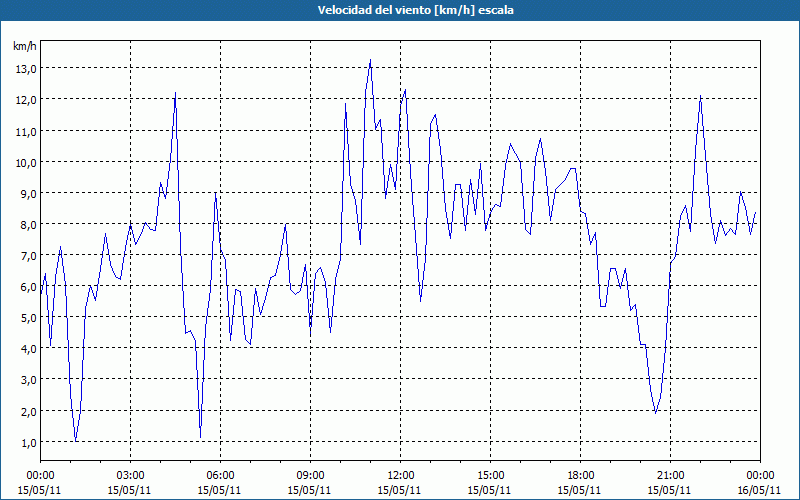The height and width of the screenshot is (500, 800).
Task: Click the 6,0 y-axis label
Action: click(x=29, y=287)
